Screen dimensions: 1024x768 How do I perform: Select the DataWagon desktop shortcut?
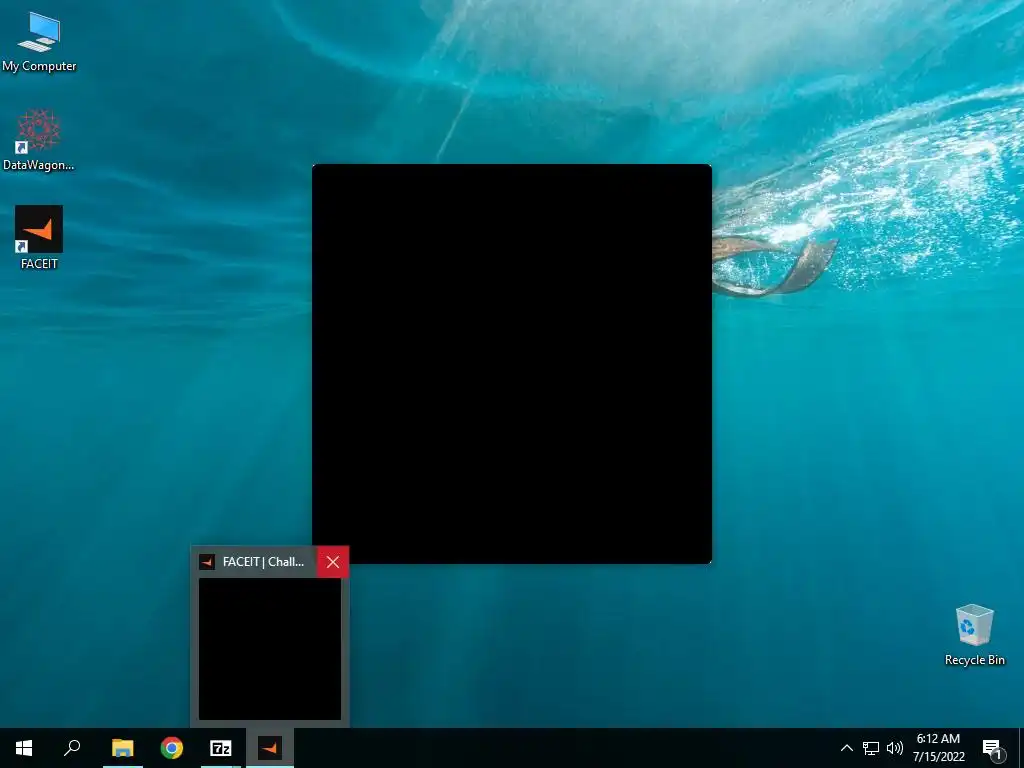pyautogui.click(x=39, y=140)
